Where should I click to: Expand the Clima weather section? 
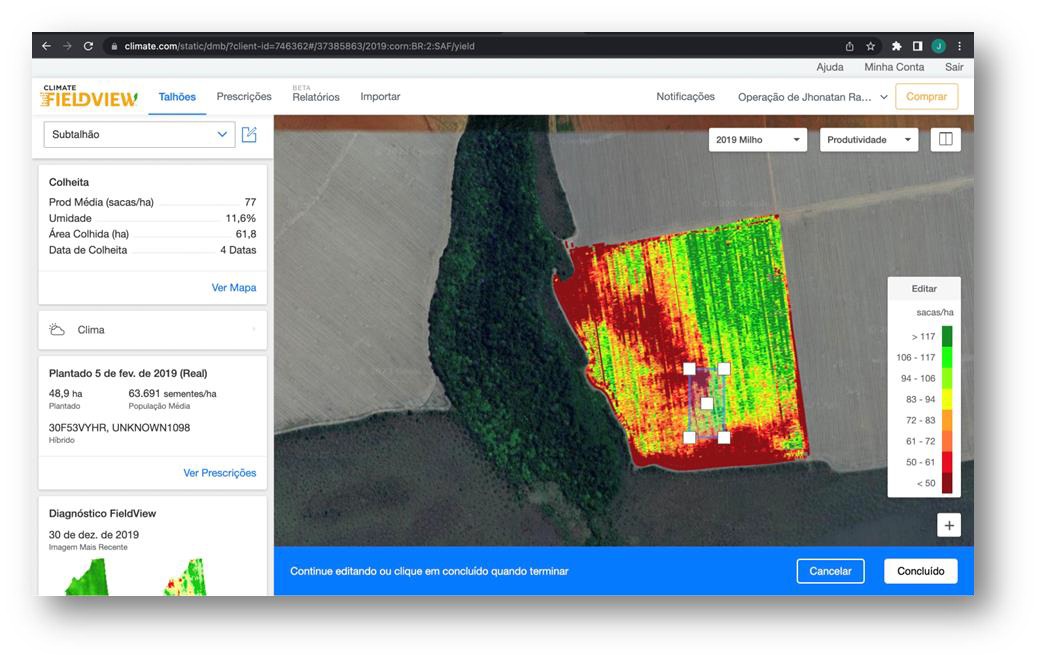pos(152,330)
